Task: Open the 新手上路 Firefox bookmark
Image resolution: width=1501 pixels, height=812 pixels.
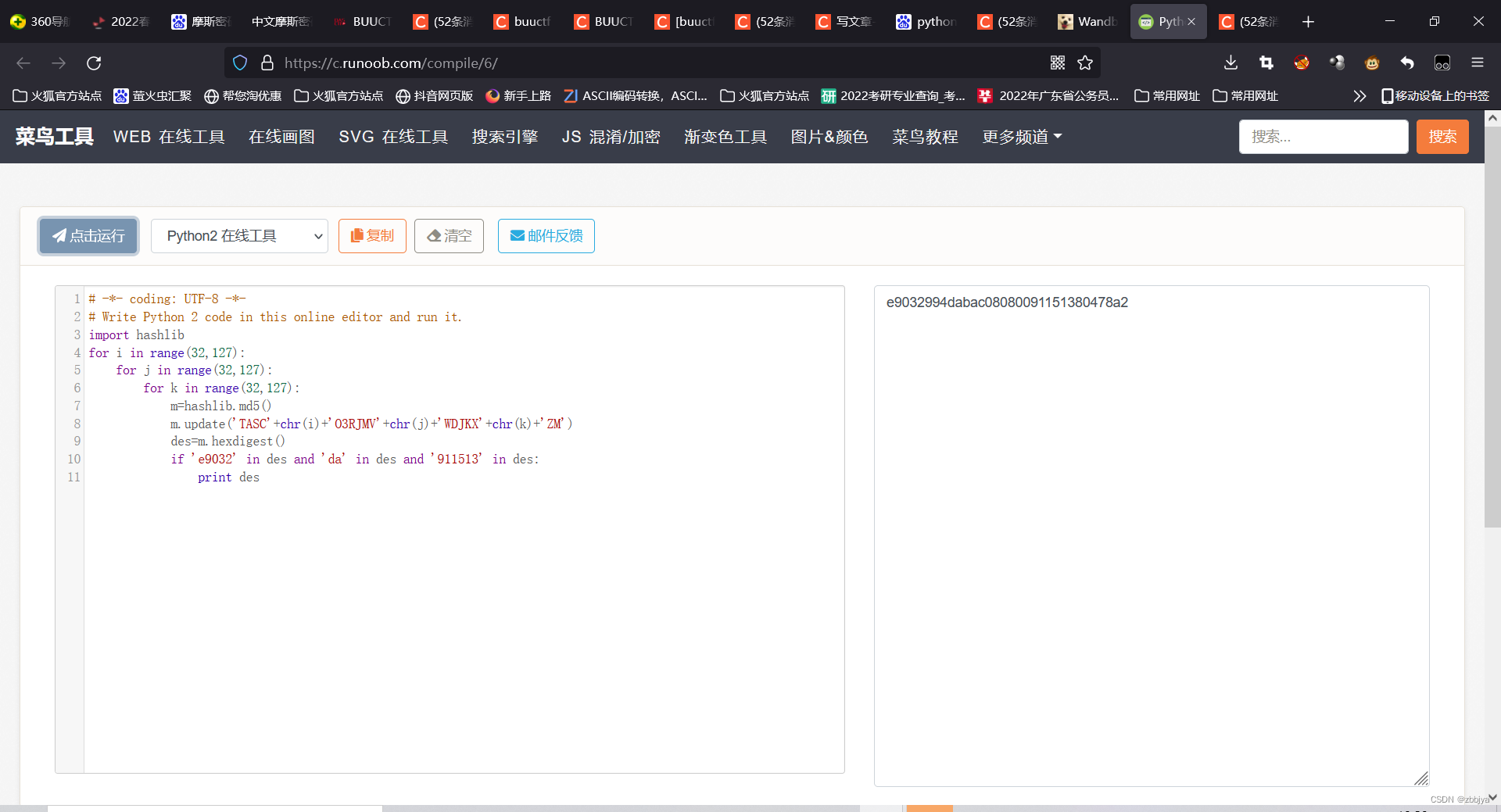Action: coord(518,96)
